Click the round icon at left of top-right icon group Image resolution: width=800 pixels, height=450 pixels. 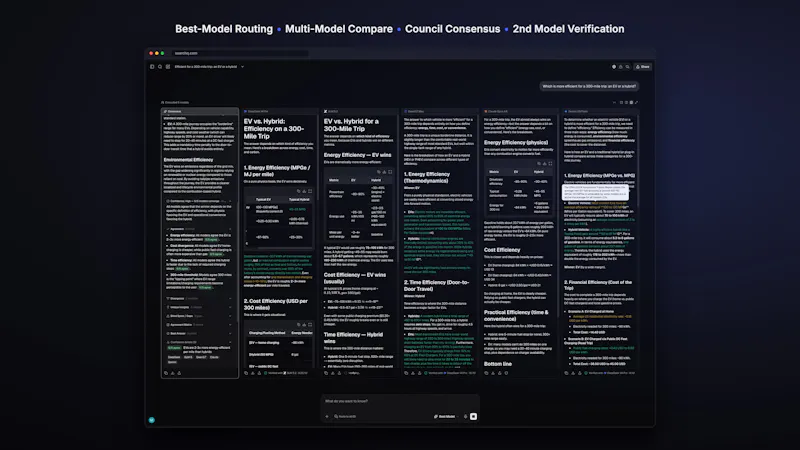[x=614, y=67]
